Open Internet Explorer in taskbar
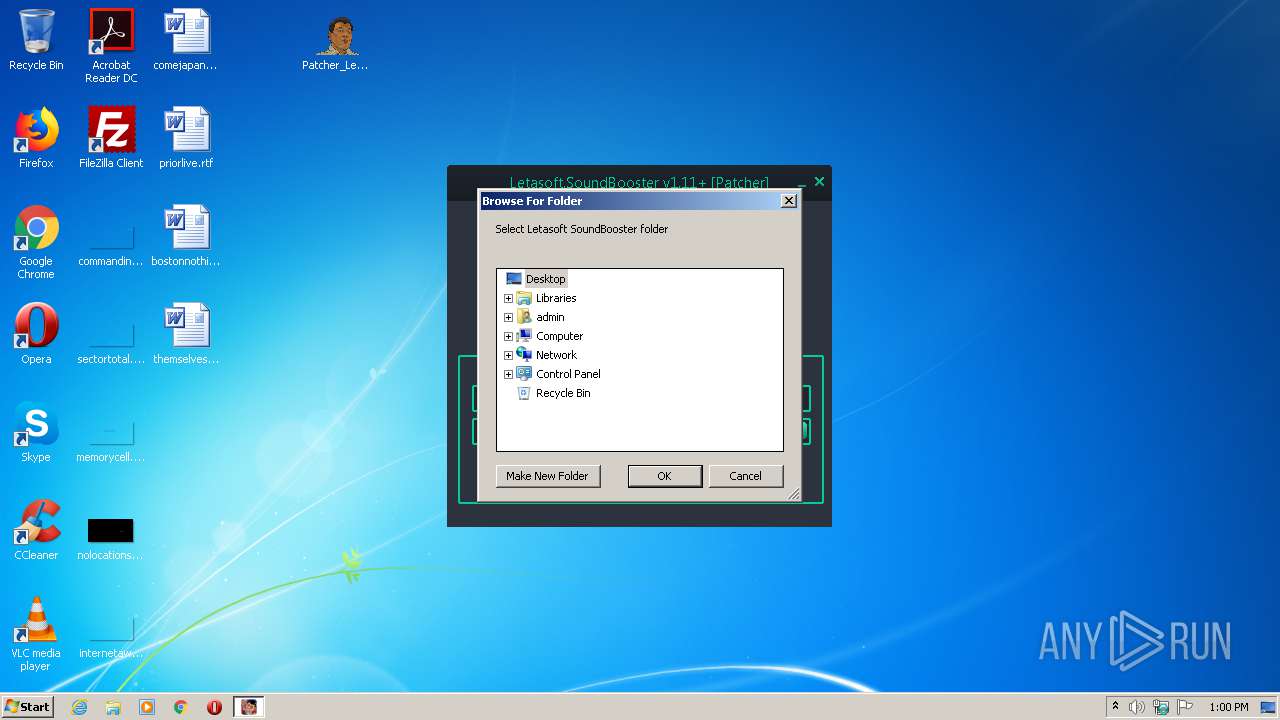 pos(79,707)
